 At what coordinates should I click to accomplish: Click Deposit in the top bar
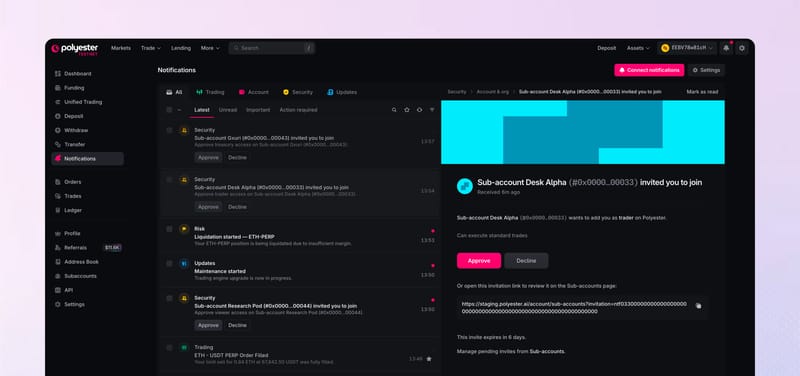tap(607, 48)
